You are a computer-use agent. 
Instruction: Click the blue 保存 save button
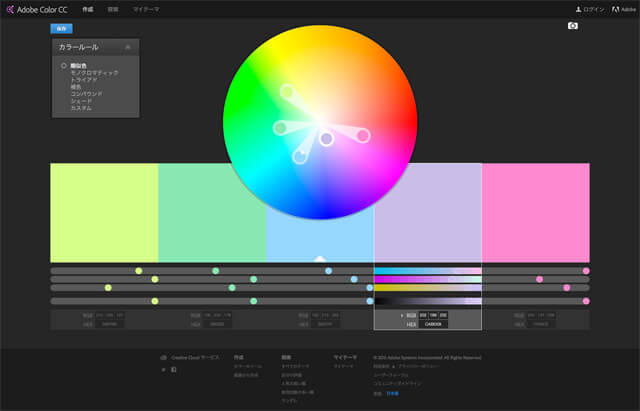tap(61, 29)
